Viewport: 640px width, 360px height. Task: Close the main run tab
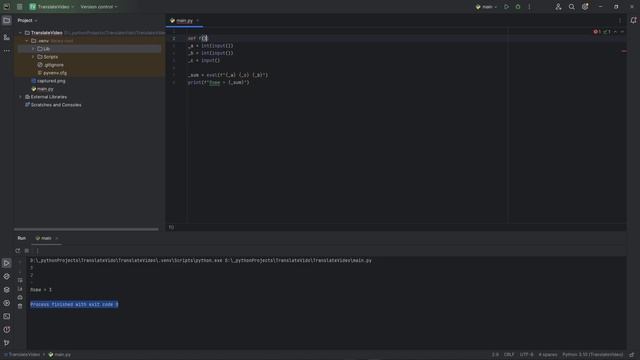pos(57,238)
